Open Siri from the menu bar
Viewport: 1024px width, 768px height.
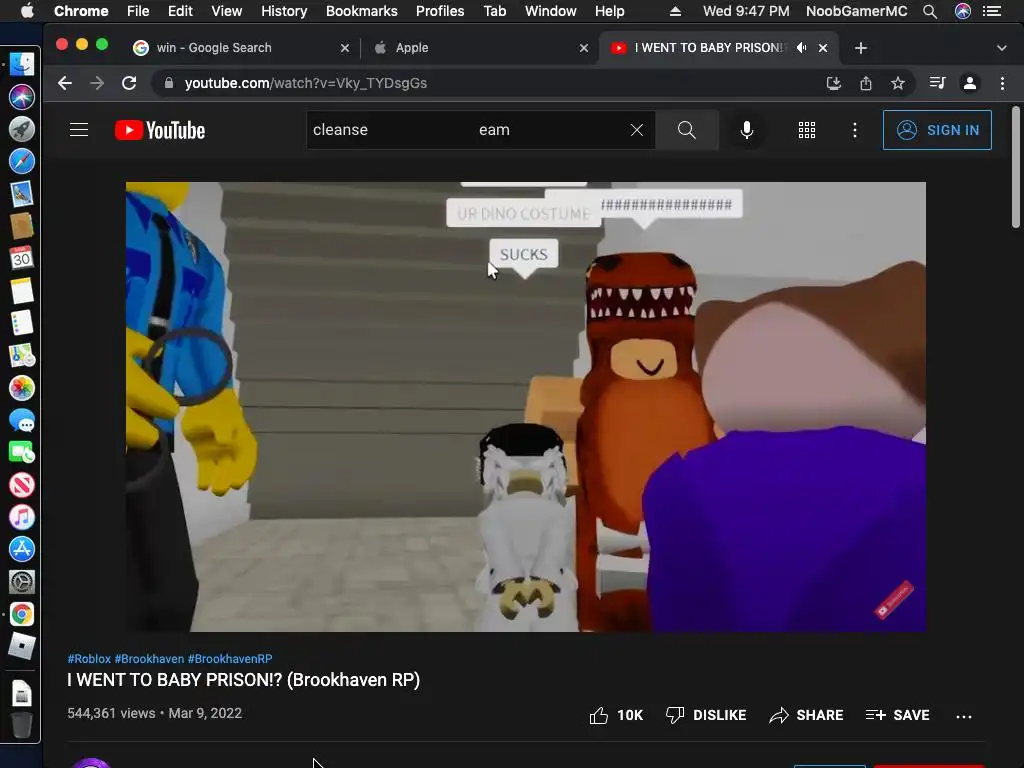963,11
